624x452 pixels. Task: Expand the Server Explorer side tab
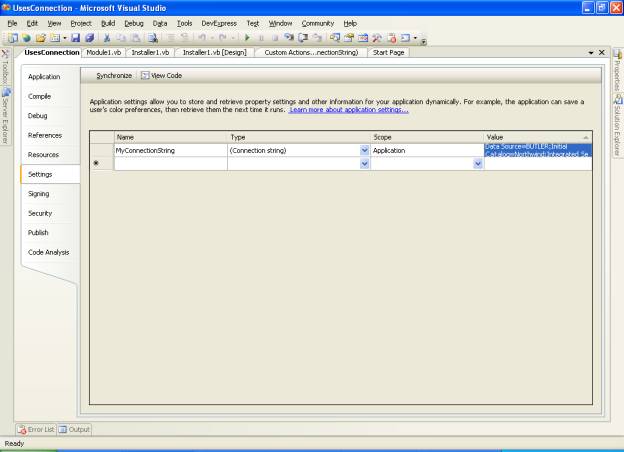pos(6,116)
